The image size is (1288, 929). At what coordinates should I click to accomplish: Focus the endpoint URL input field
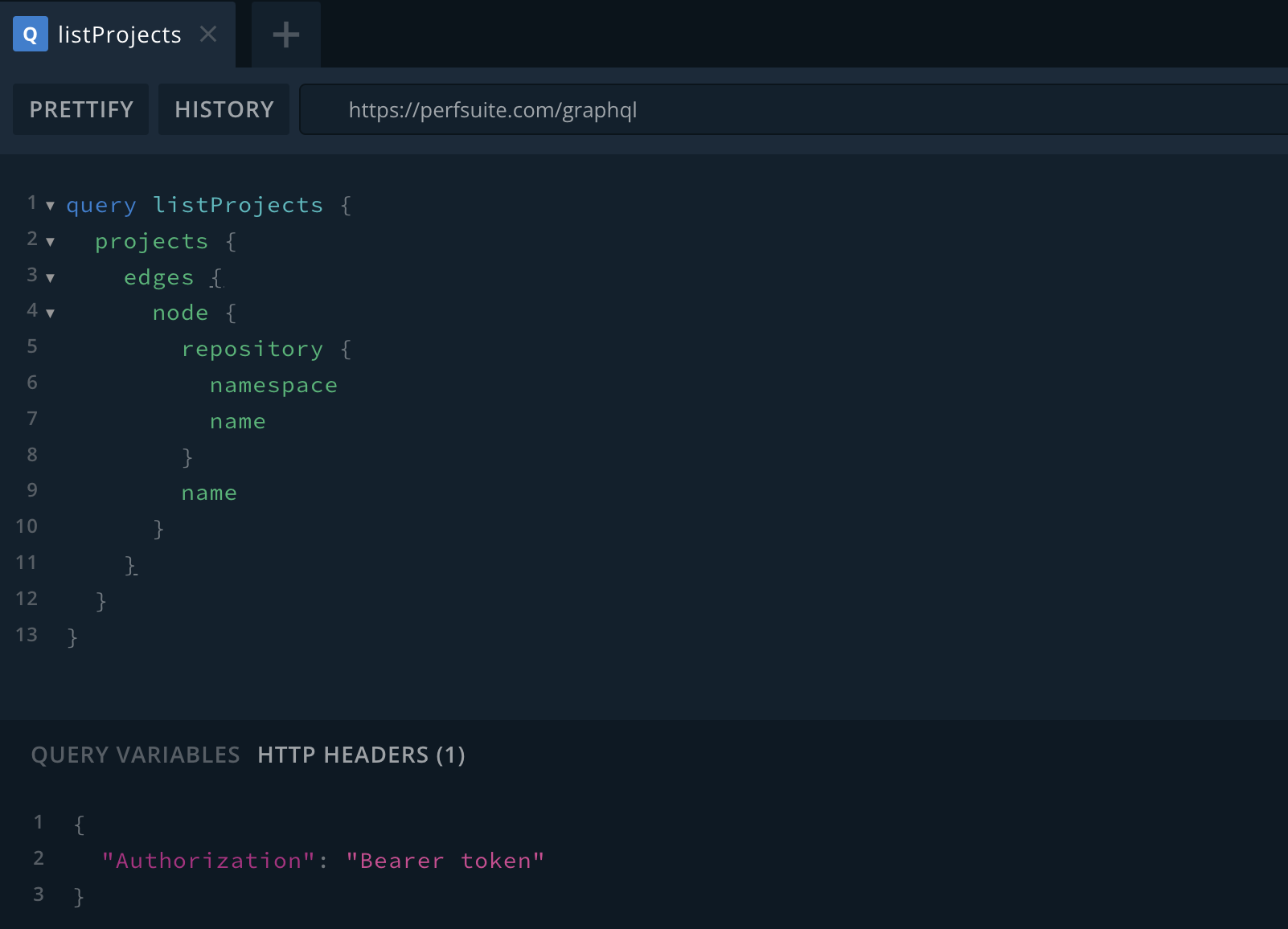(794, 109)
